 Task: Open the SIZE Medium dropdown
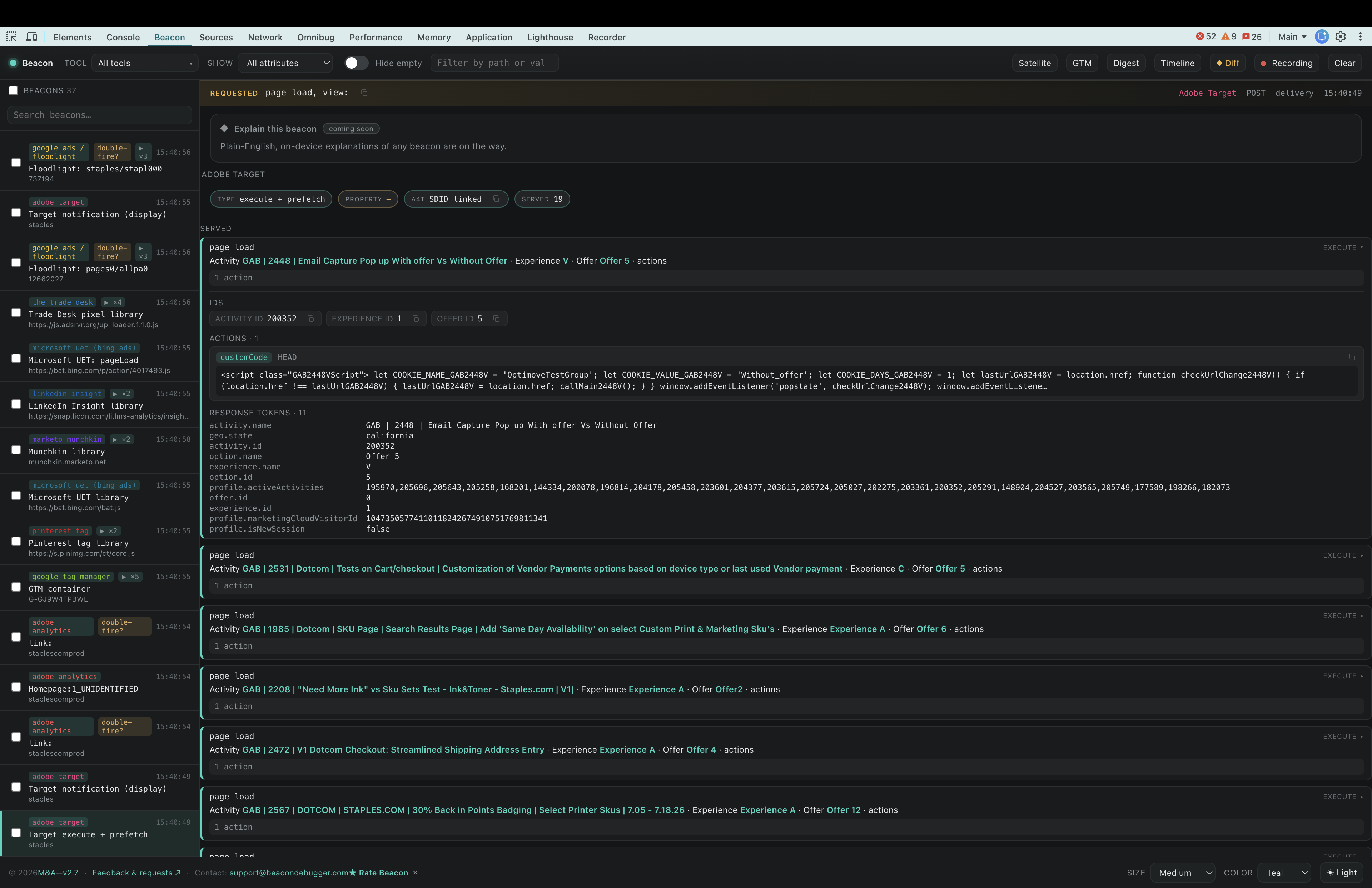tap(1182, 872)
